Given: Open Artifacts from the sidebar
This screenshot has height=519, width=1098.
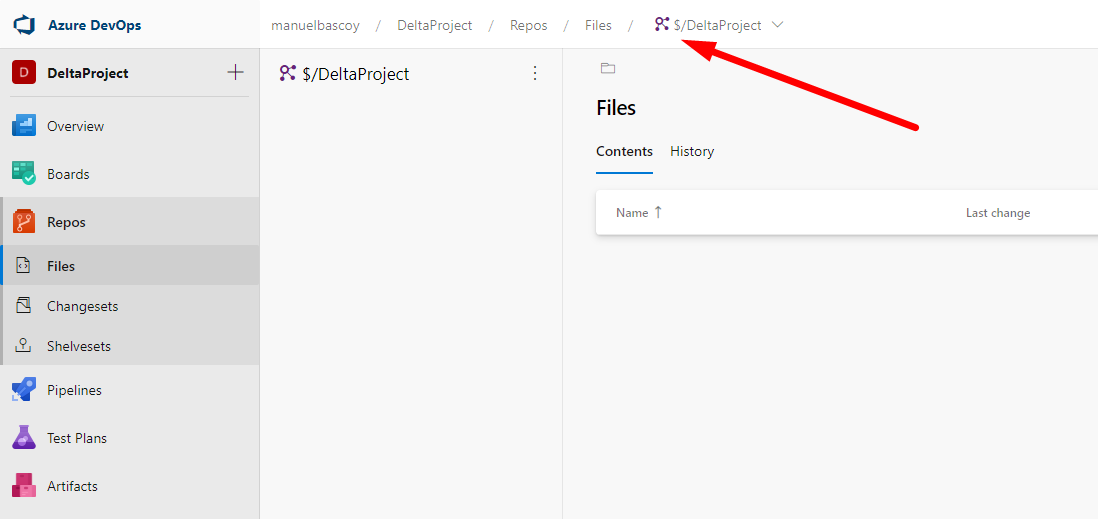Looking at the screenshot, I should pos(72,486).
